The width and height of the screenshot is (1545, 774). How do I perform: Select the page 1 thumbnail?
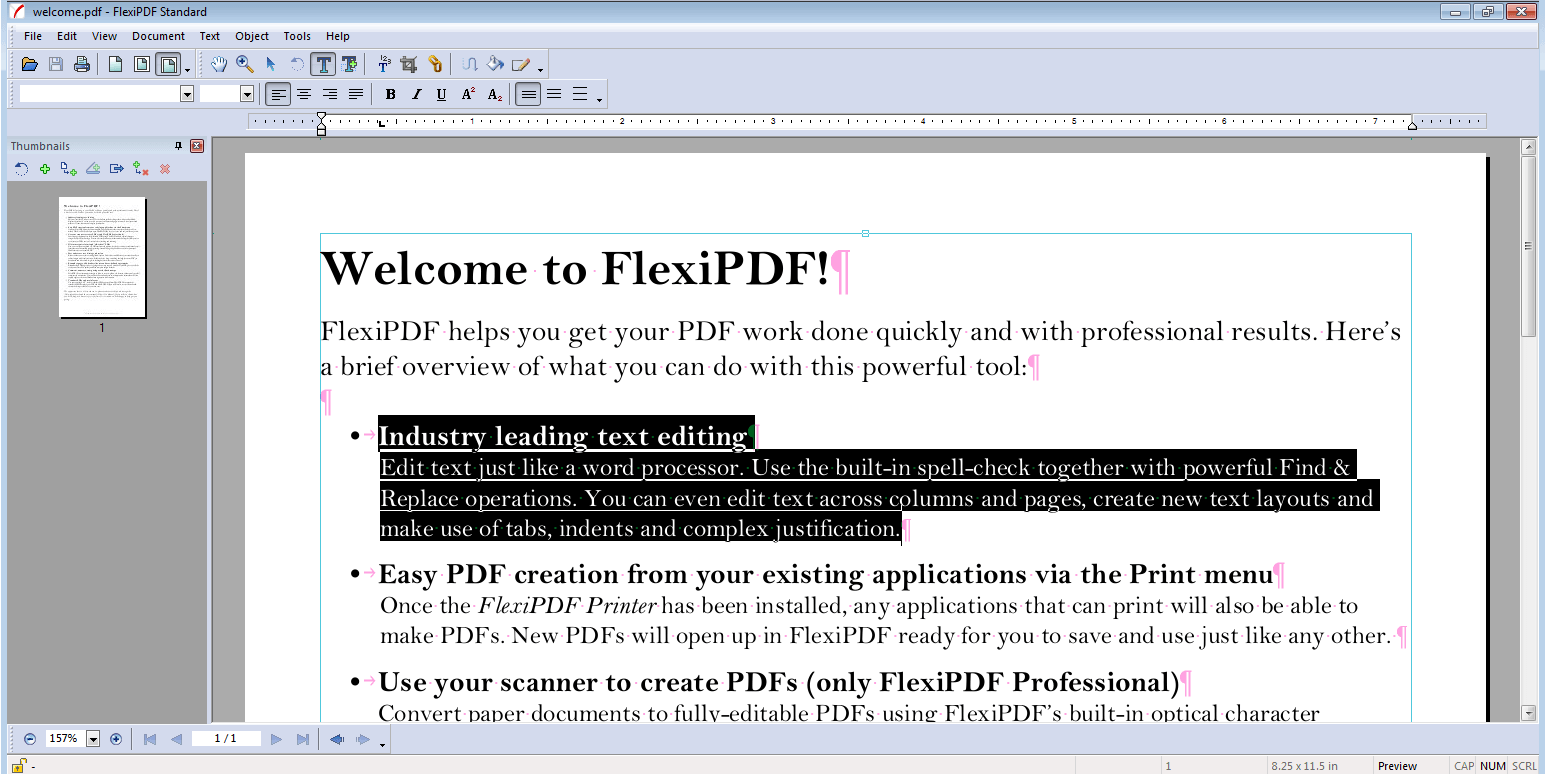tap(103, 257)
